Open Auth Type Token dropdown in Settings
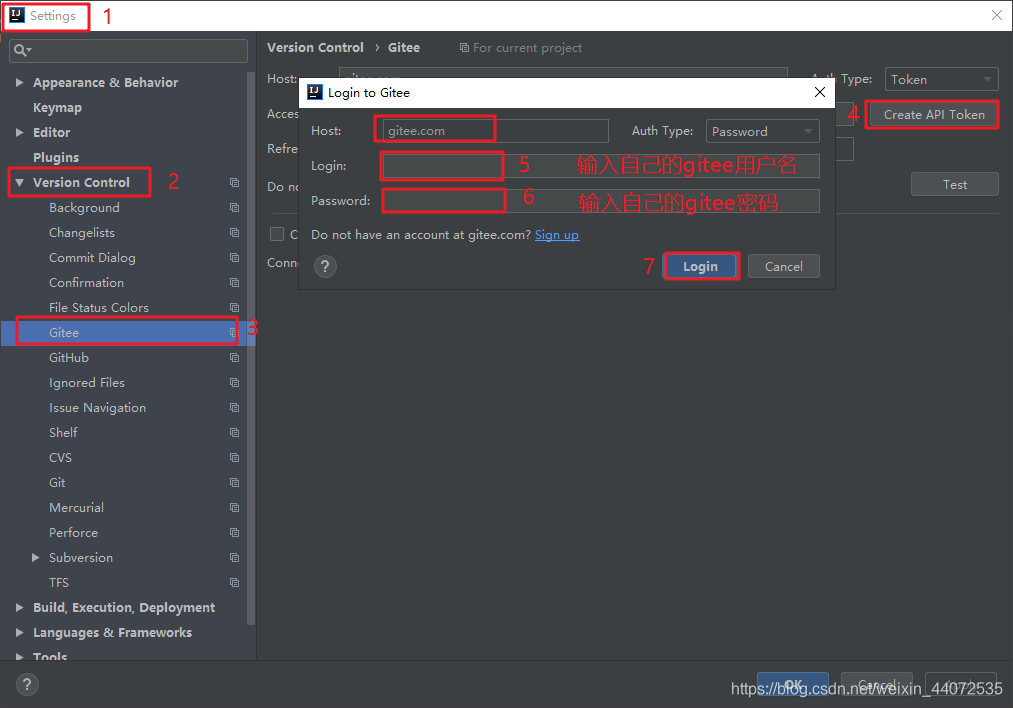 (x=941, y=79)
